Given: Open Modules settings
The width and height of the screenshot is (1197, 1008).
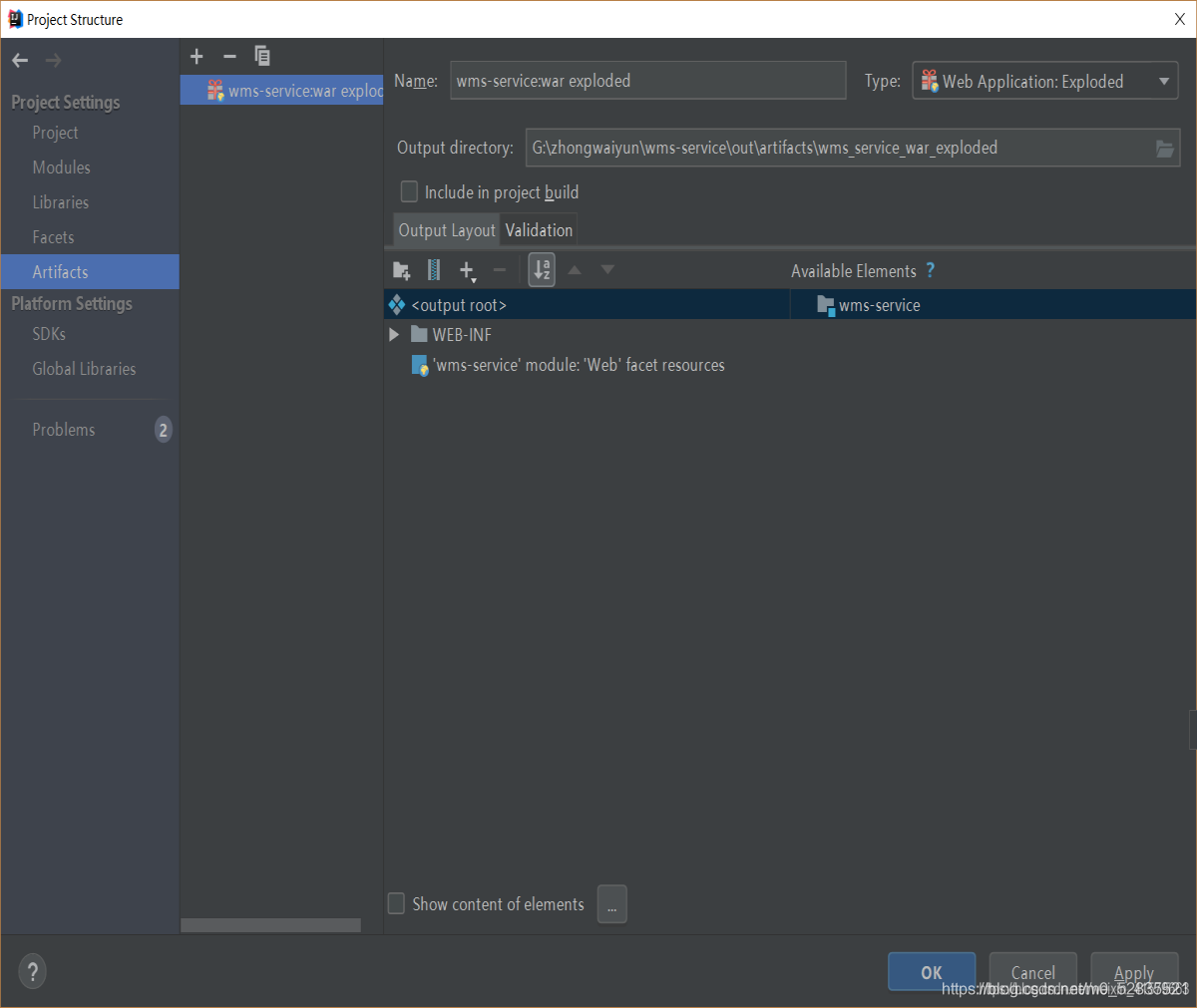Looking at the screenshot, I should click(61, 168).
